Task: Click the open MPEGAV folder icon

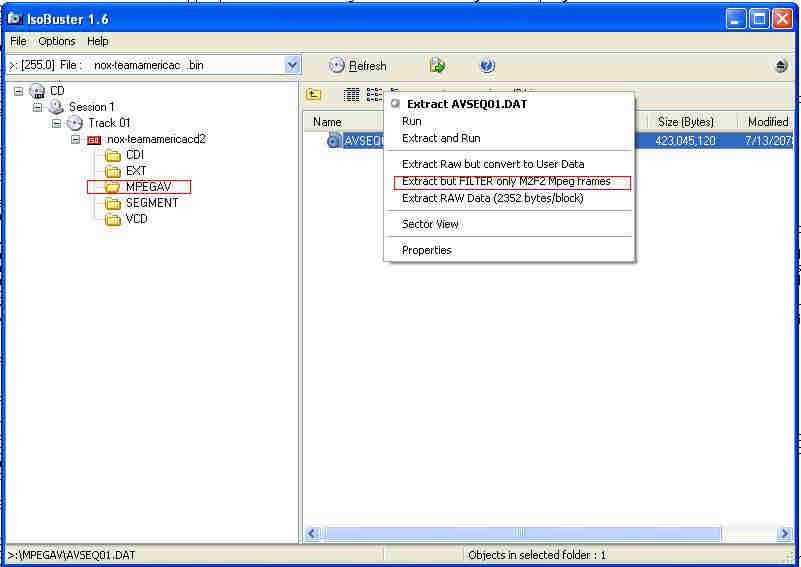Action: click(112, 187)
